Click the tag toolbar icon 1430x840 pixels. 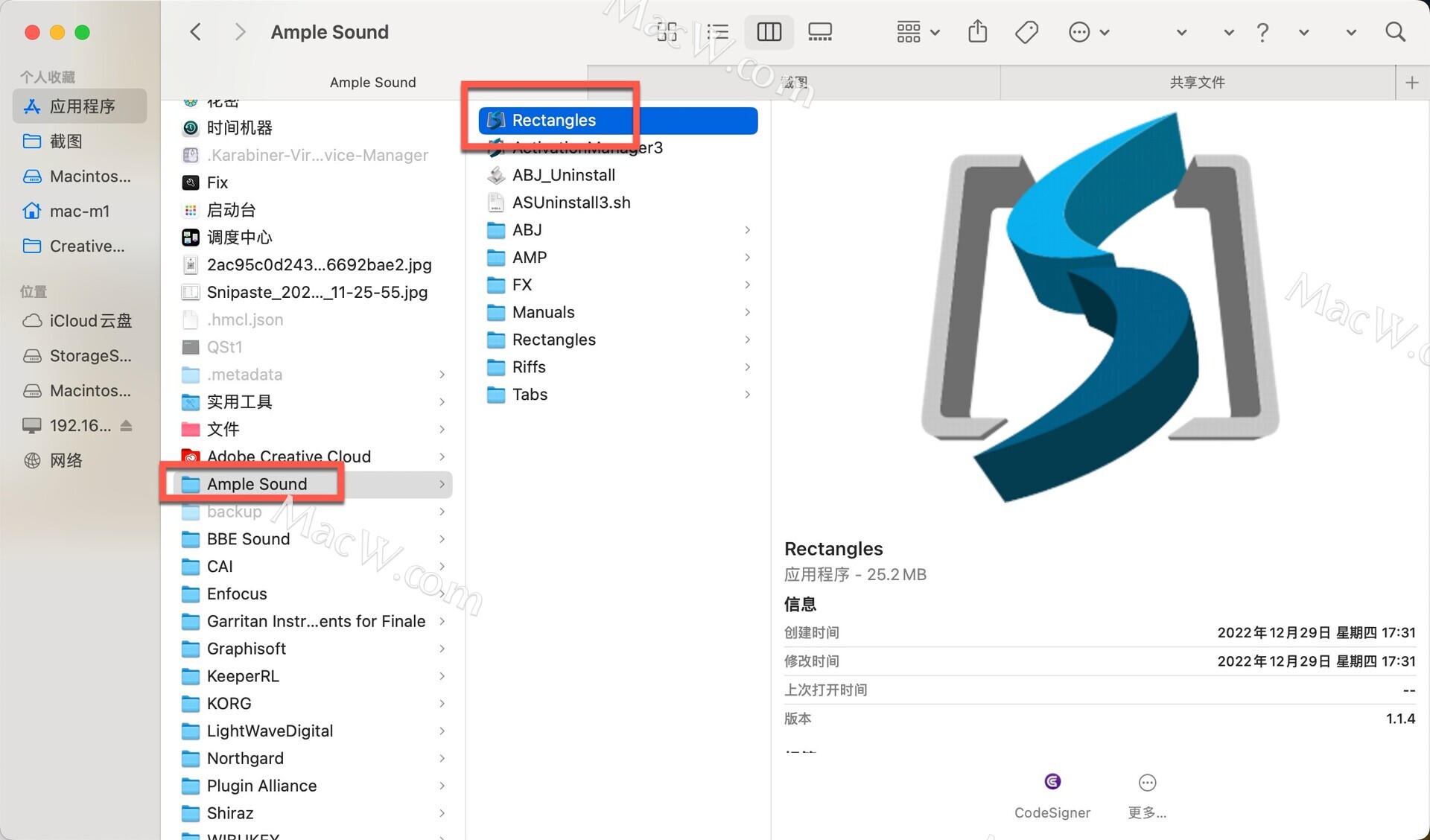(1026, 32)
